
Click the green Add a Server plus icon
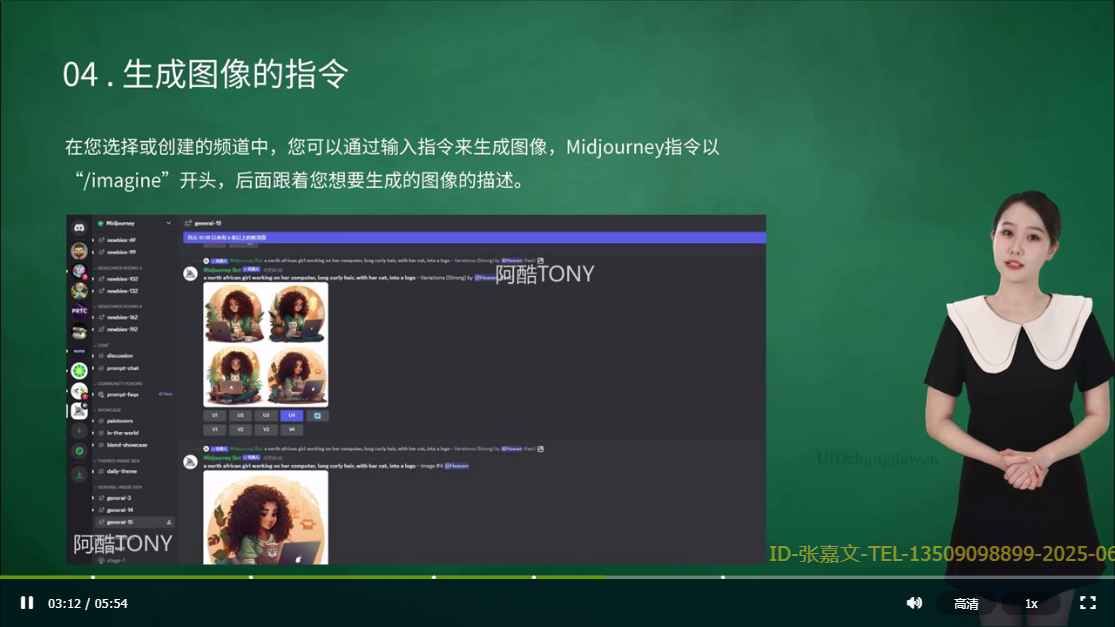(x=77, y=431)
